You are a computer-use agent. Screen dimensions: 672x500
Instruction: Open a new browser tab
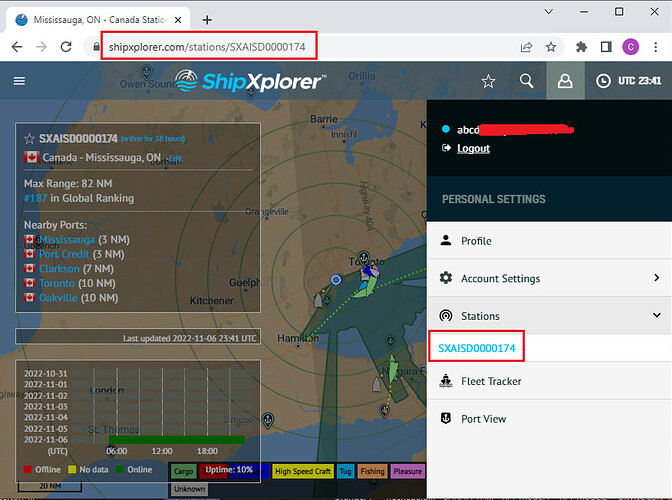(x=207, y=20)
